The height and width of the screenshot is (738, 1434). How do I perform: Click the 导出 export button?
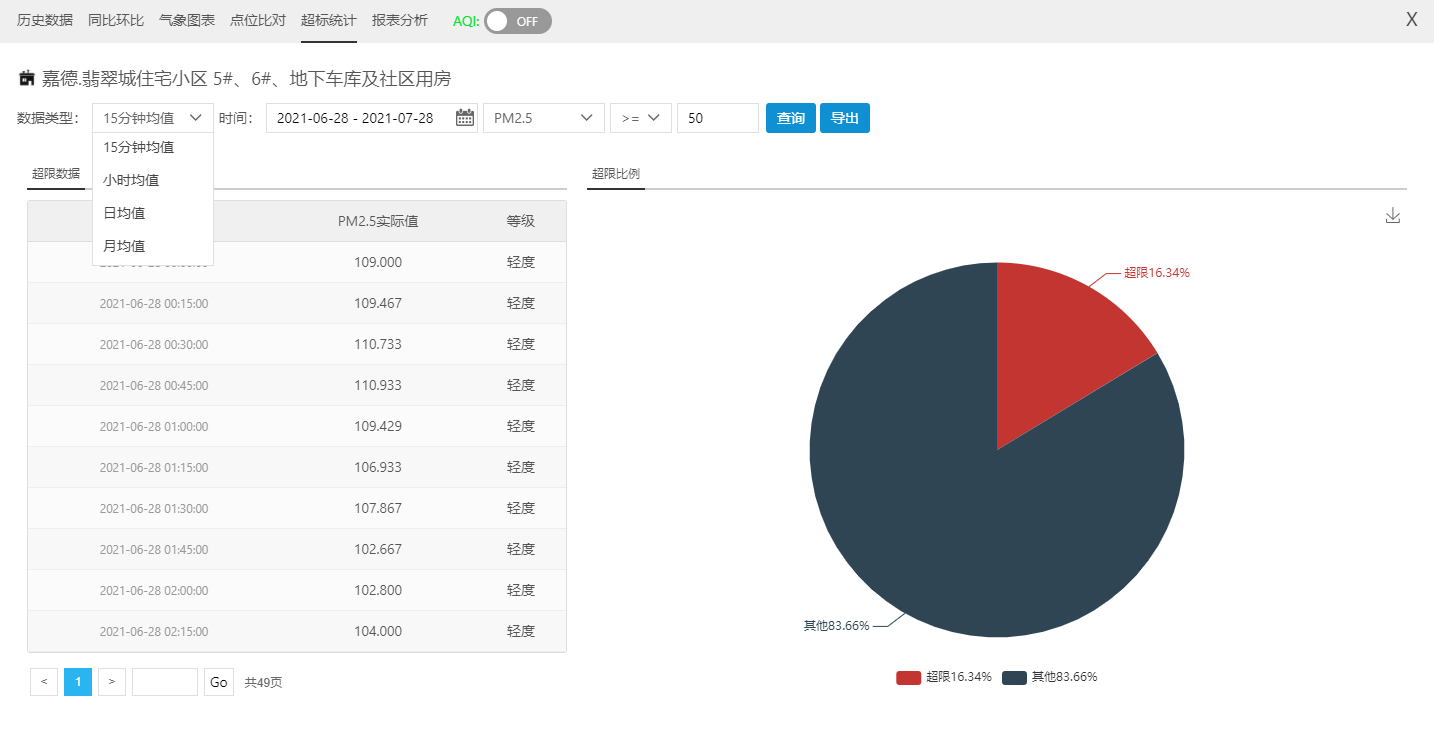pos(844,118)
